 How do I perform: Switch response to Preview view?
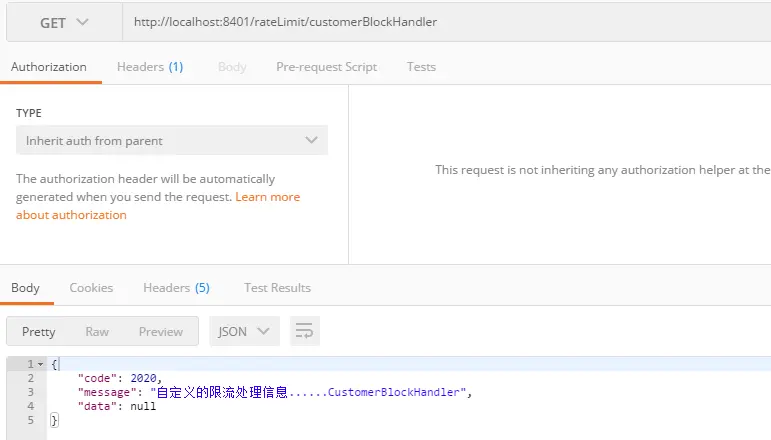tap(161, 332)
